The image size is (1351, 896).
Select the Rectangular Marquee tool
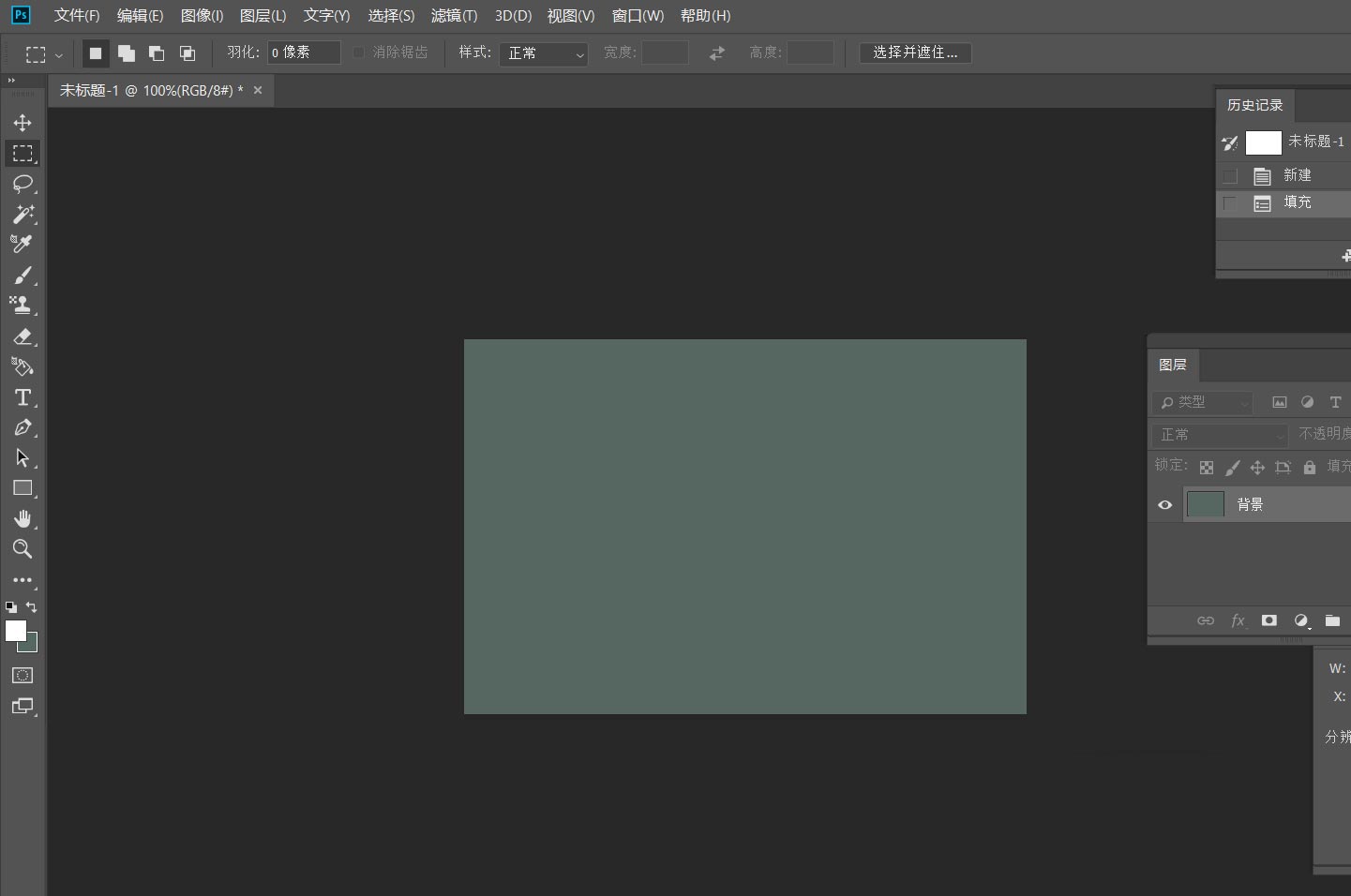pyautogui.click(x=23, y=153)
